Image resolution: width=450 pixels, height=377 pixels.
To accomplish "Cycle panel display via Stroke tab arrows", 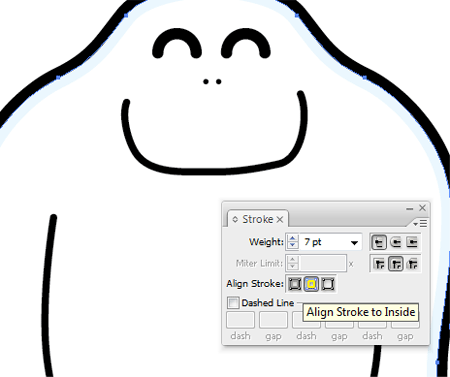I will 235,219.
